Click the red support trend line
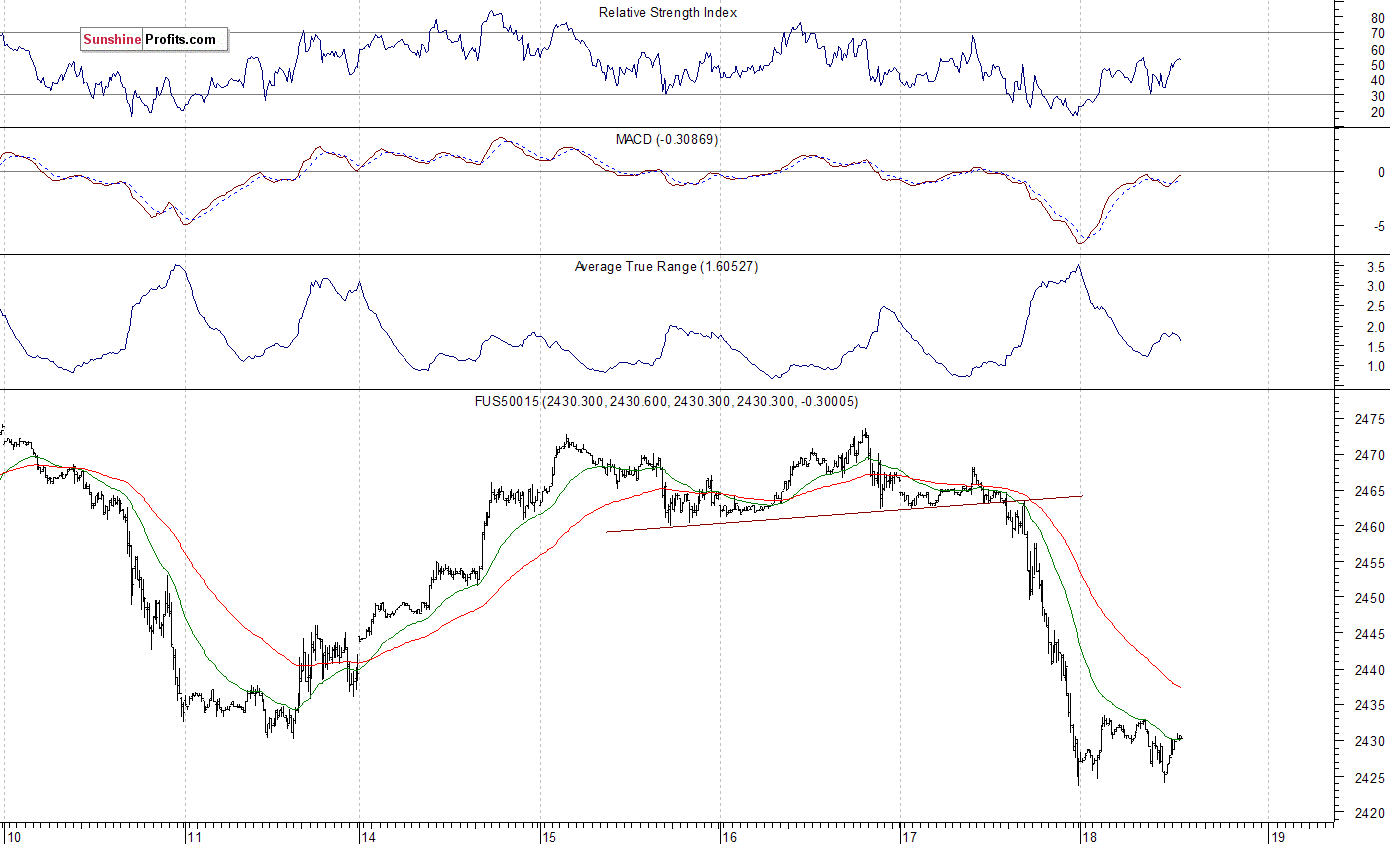Screen dimensions: 1390x844 point(844,513)
